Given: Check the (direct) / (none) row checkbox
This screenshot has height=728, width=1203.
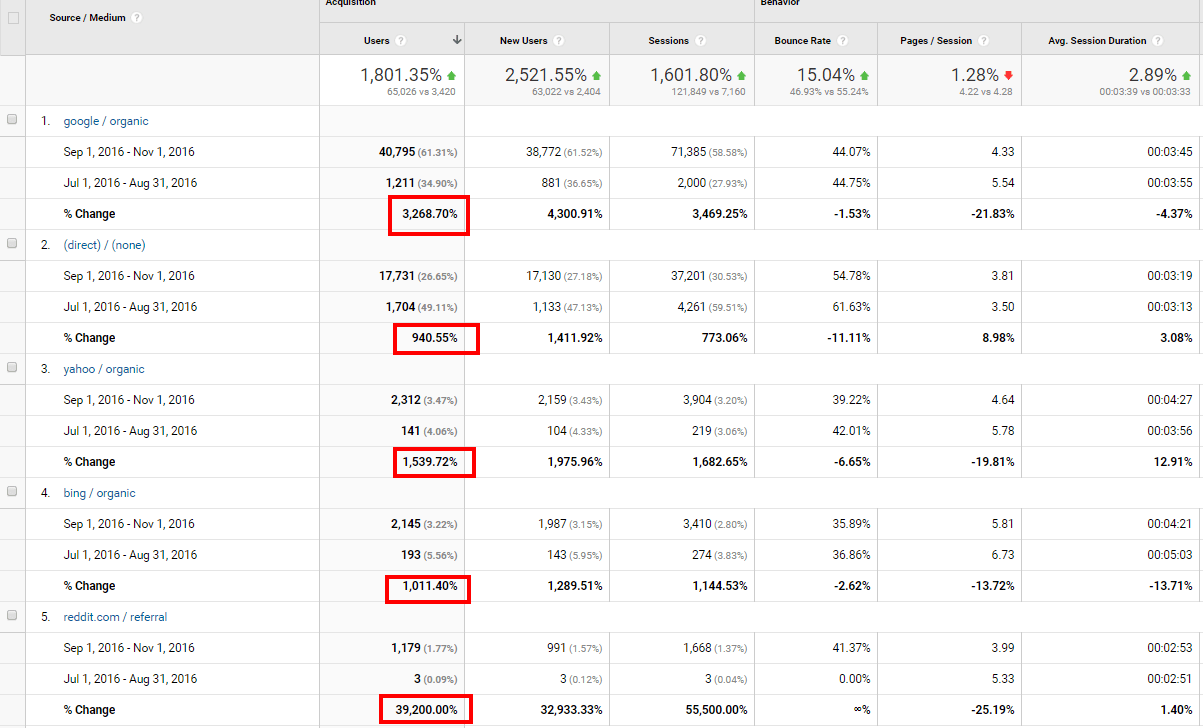Looking at the screenshot, I should point(12,244).
